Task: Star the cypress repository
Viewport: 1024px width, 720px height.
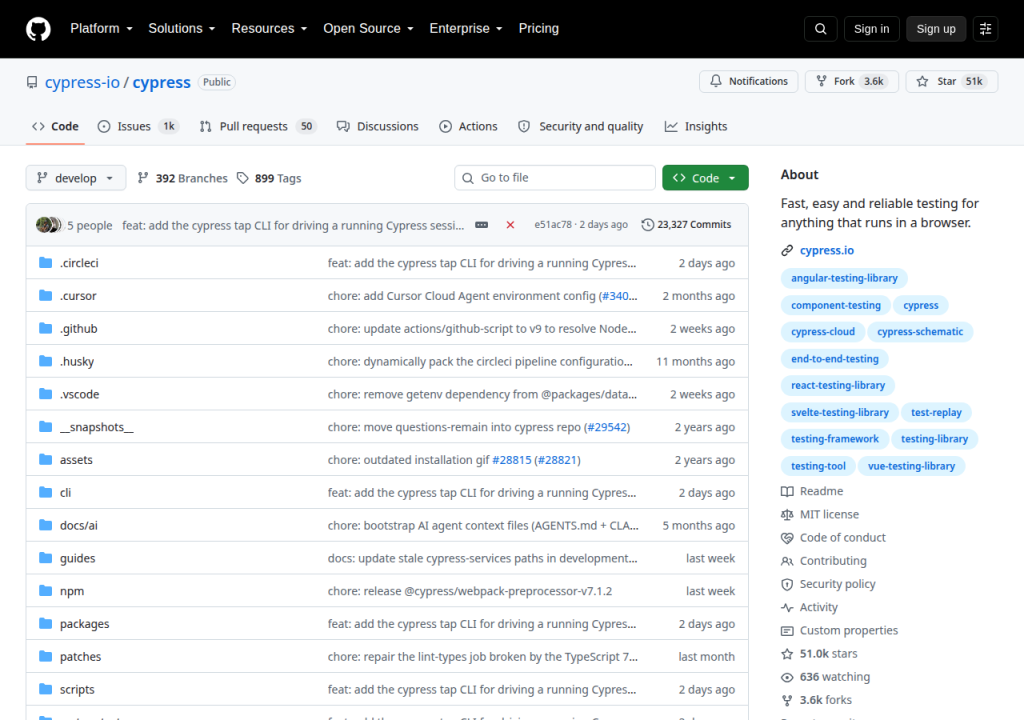Action: tap(952, 81)
